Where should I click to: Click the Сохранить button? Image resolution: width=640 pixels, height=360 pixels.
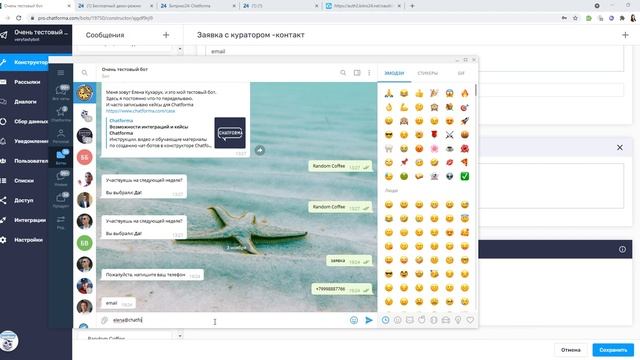[613, 350]
